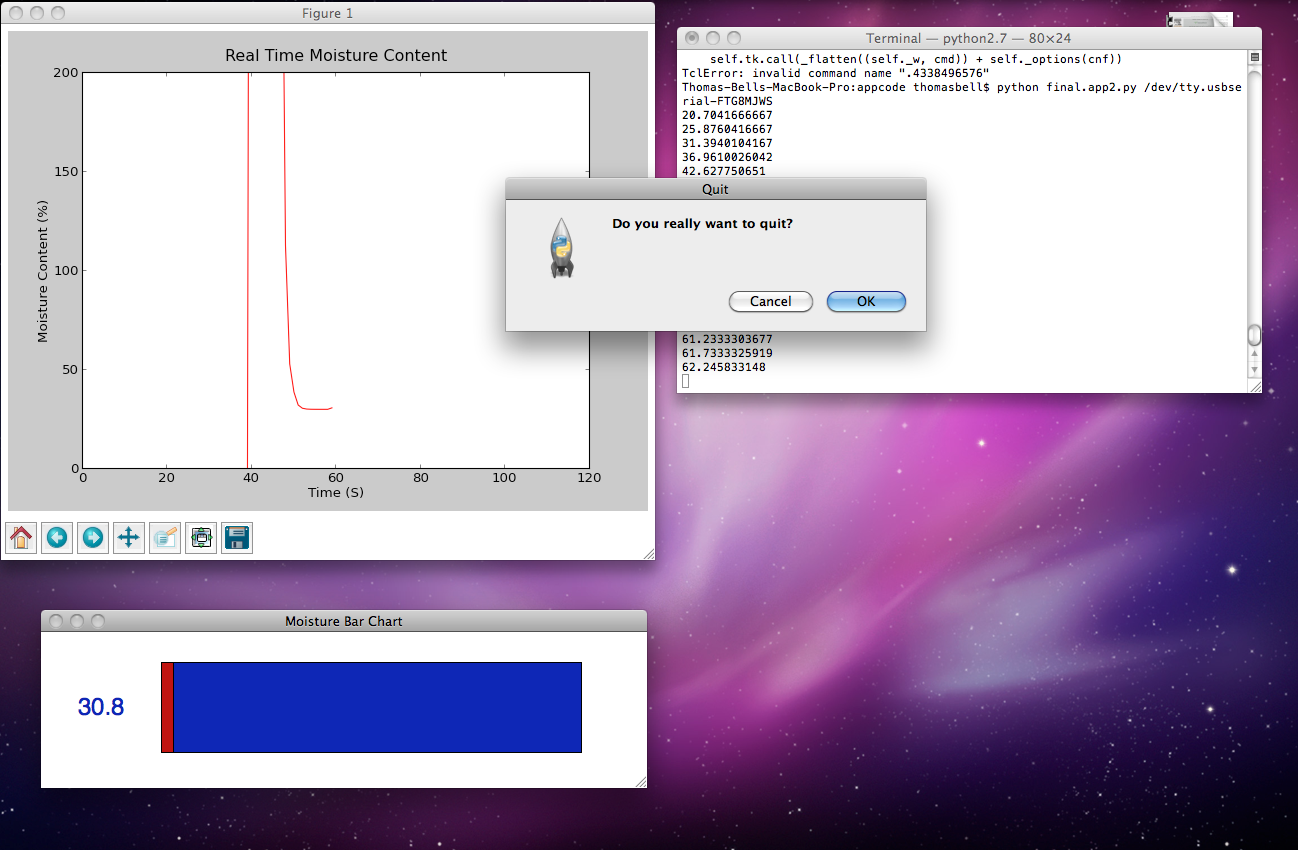Go back to previous plot view
The width and height of the screenshot is (1298, 850).
pos(57,537)
